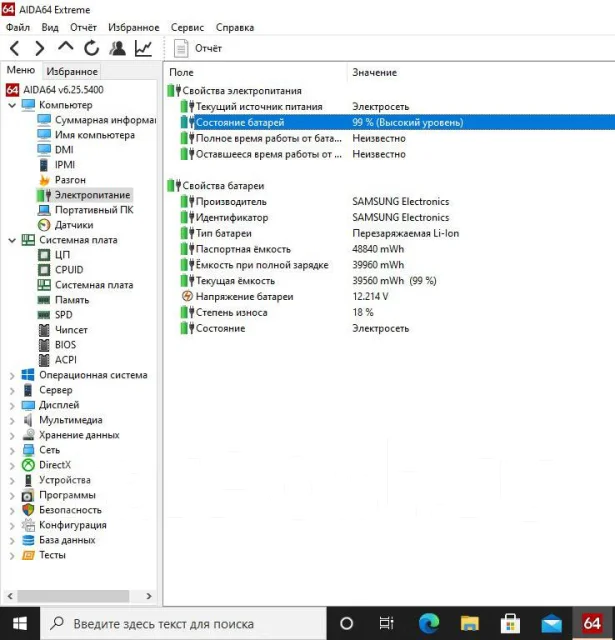Expand the Сеть tree branch

pyautogui.click(x=12, y=451)
